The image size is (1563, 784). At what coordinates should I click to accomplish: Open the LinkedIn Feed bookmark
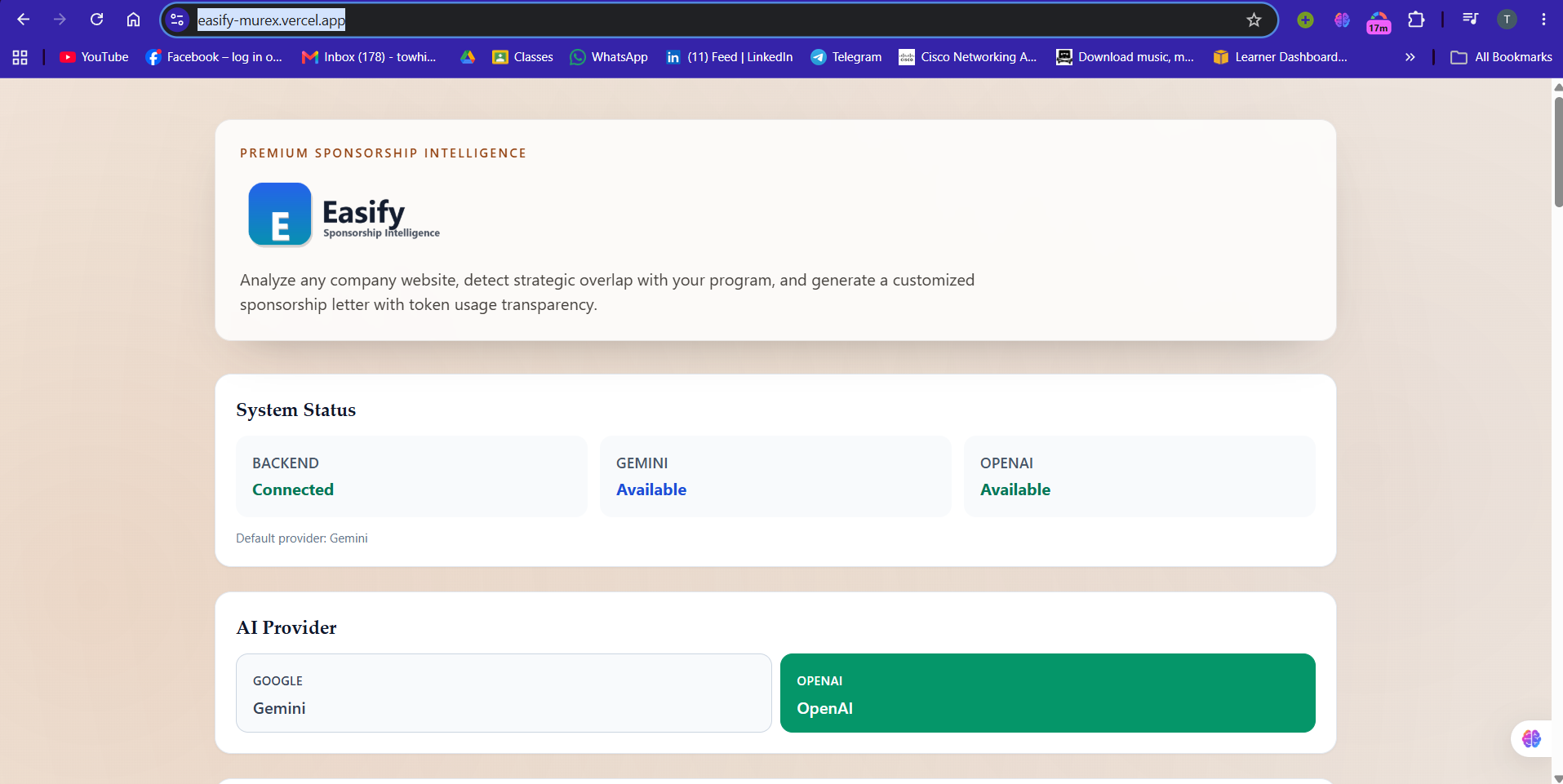click(x=730, y=57)
